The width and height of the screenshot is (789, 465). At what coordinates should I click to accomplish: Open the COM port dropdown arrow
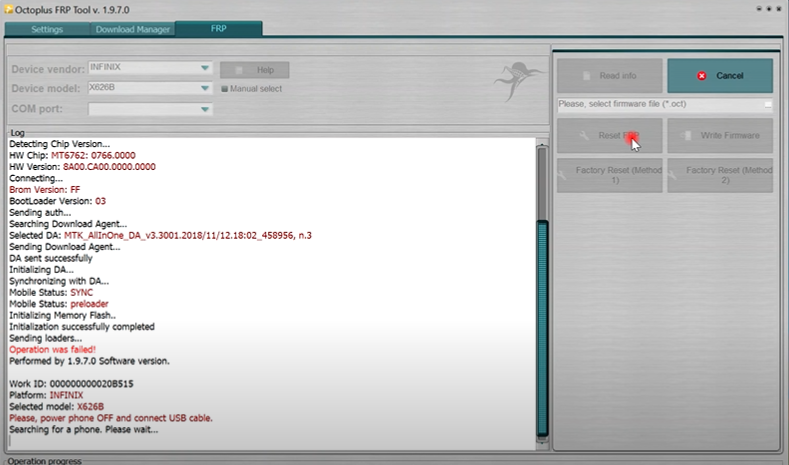click(205, 109)
